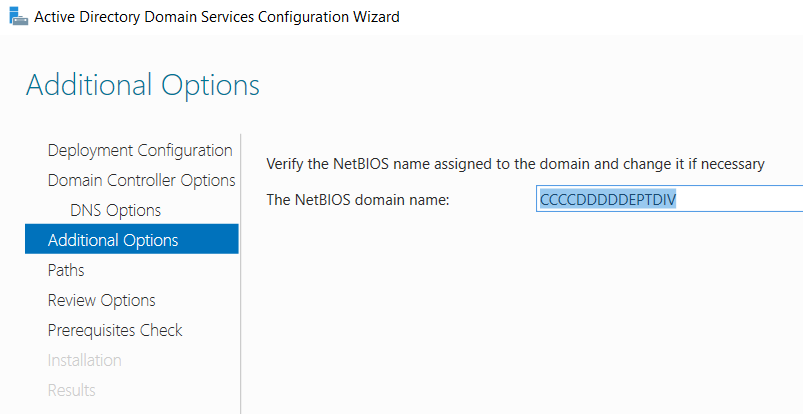This screenshot has height=414, width=803.
Task: Click the NetBIOS domain name field
Action: pos(669,199)
